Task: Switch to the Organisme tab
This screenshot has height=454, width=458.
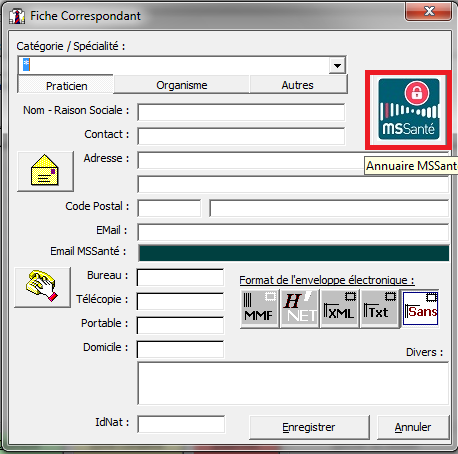Action: [x=182, y=85]
